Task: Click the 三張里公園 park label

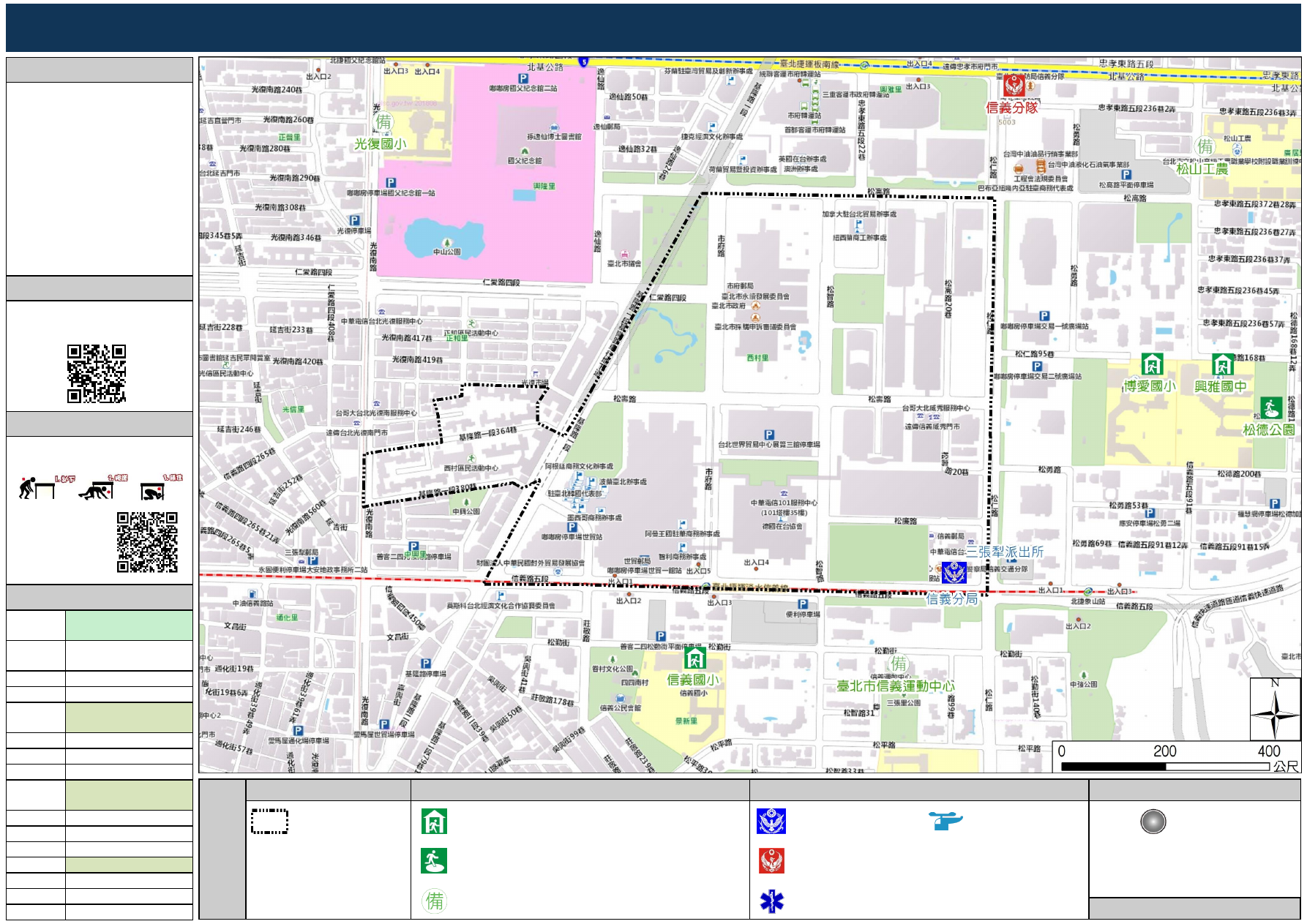Action: [x=903, y=702]
